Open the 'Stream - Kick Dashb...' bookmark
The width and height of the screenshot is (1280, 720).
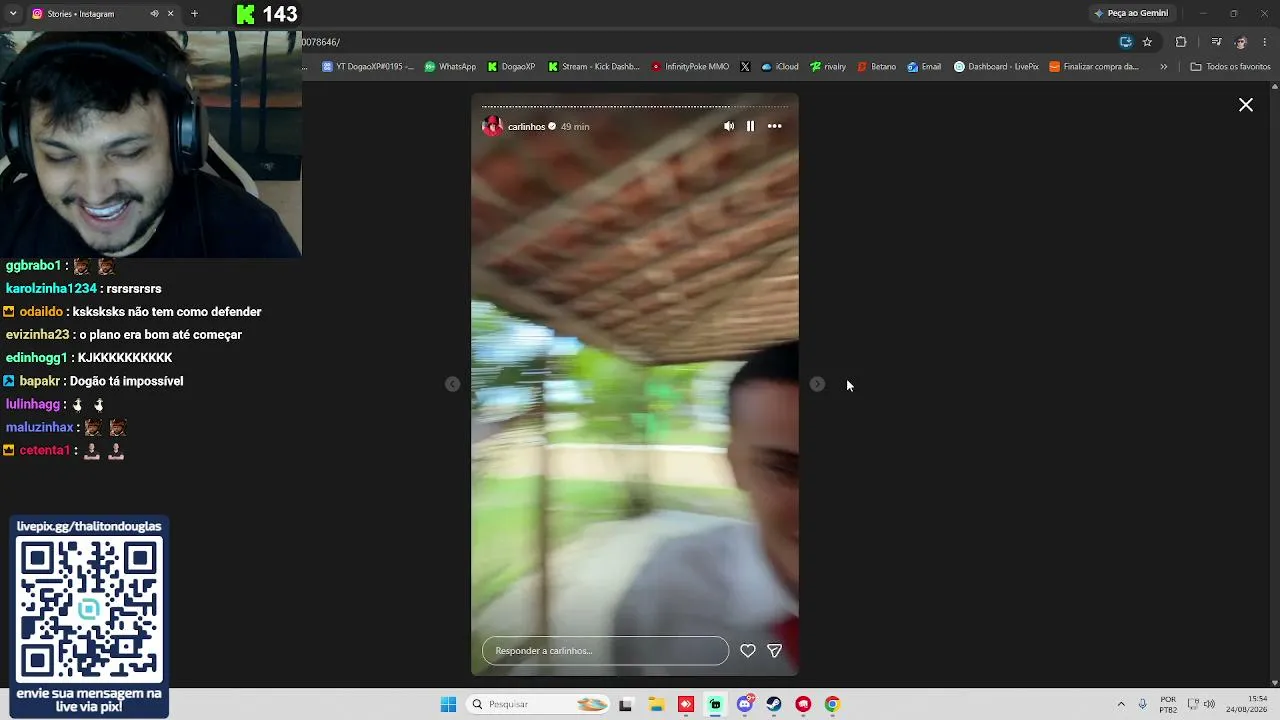click(x=594, y=67)
